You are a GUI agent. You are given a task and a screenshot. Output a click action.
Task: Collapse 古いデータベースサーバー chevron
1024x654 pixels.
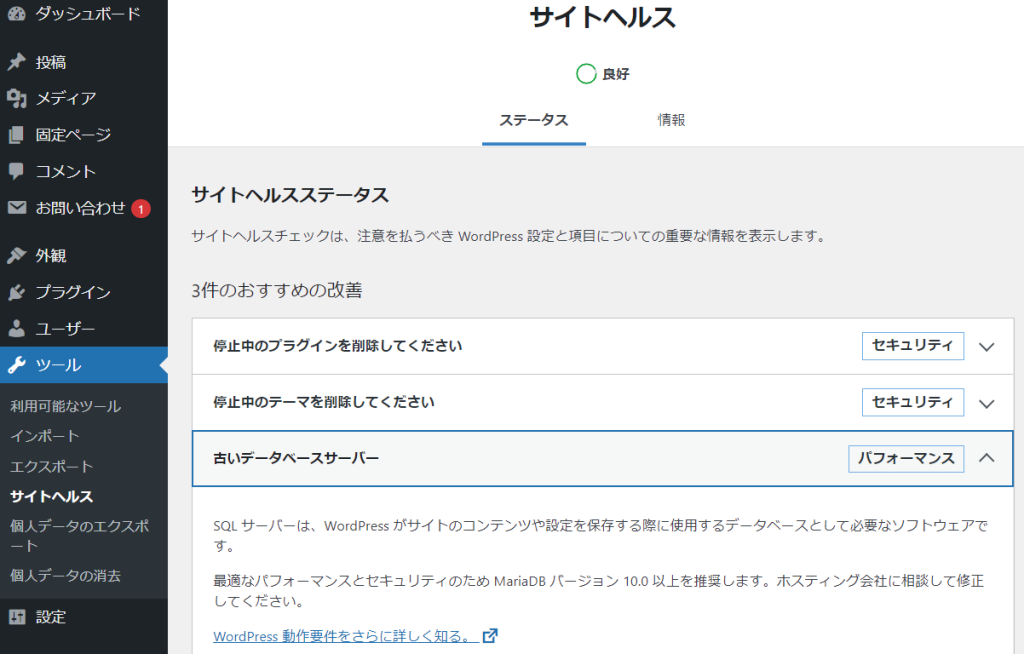click(x=986, y=458)
